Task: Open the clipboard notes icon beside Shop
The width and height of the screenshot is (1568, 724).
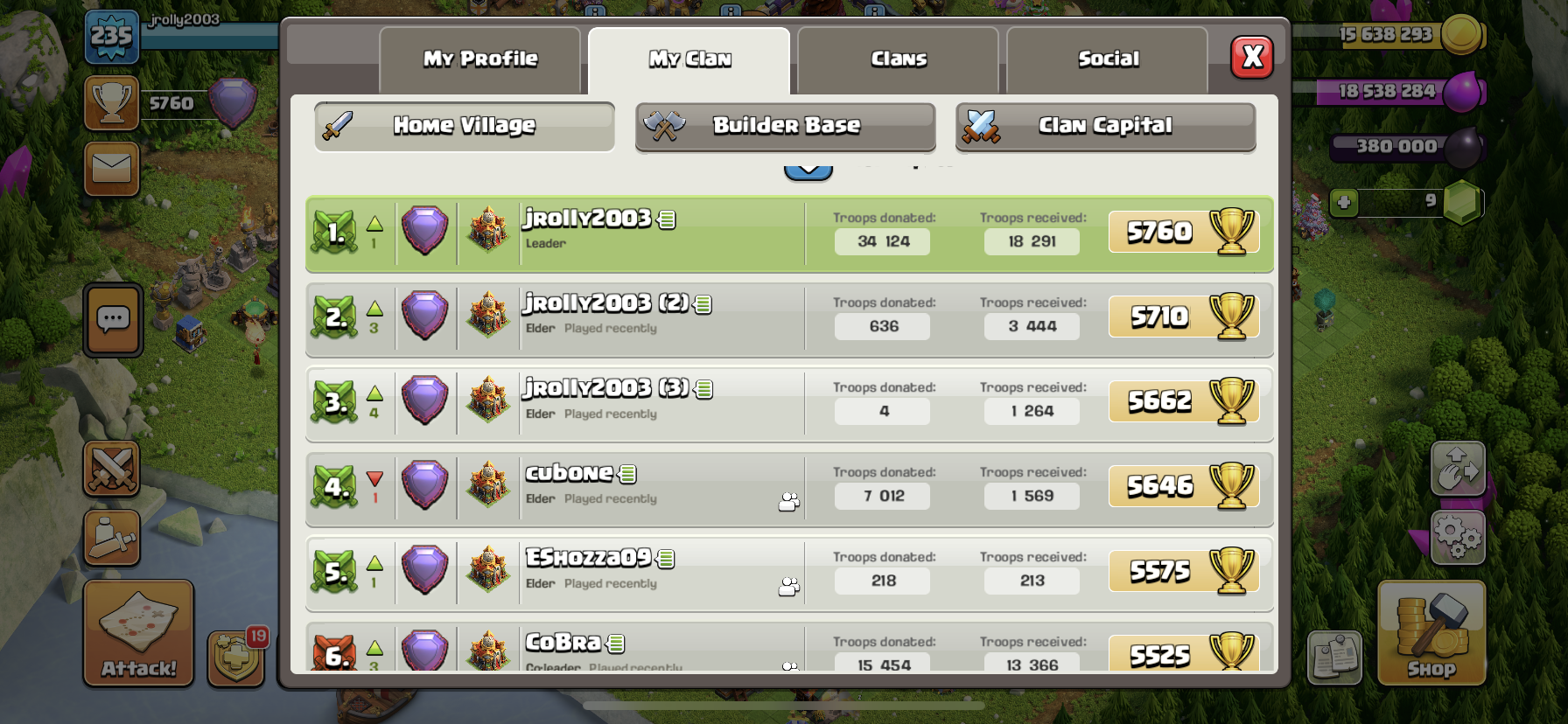Action: point(1334,657)
